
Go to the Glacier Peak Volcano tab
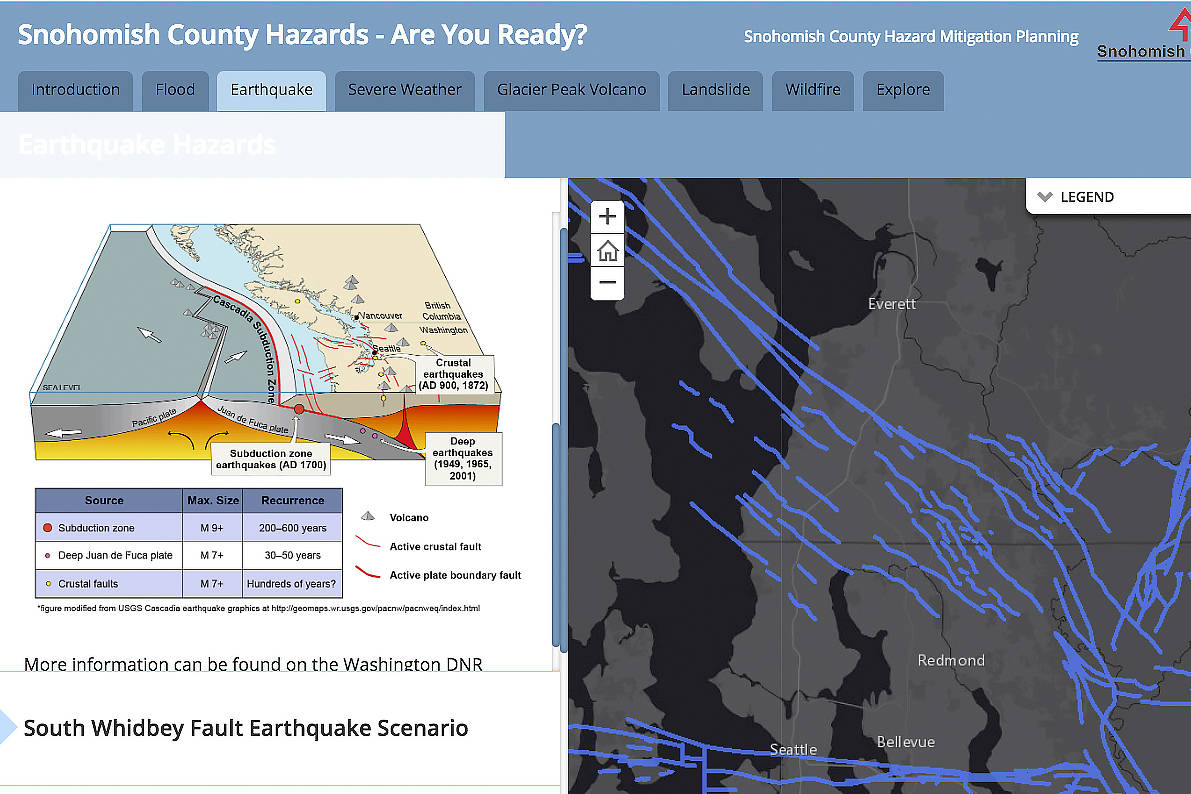tap(571, 90)
